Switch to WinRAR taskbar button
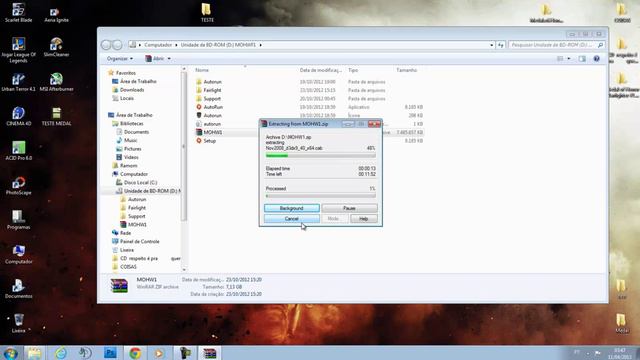The height and width of the screenshot is (360, 640). 210,353
